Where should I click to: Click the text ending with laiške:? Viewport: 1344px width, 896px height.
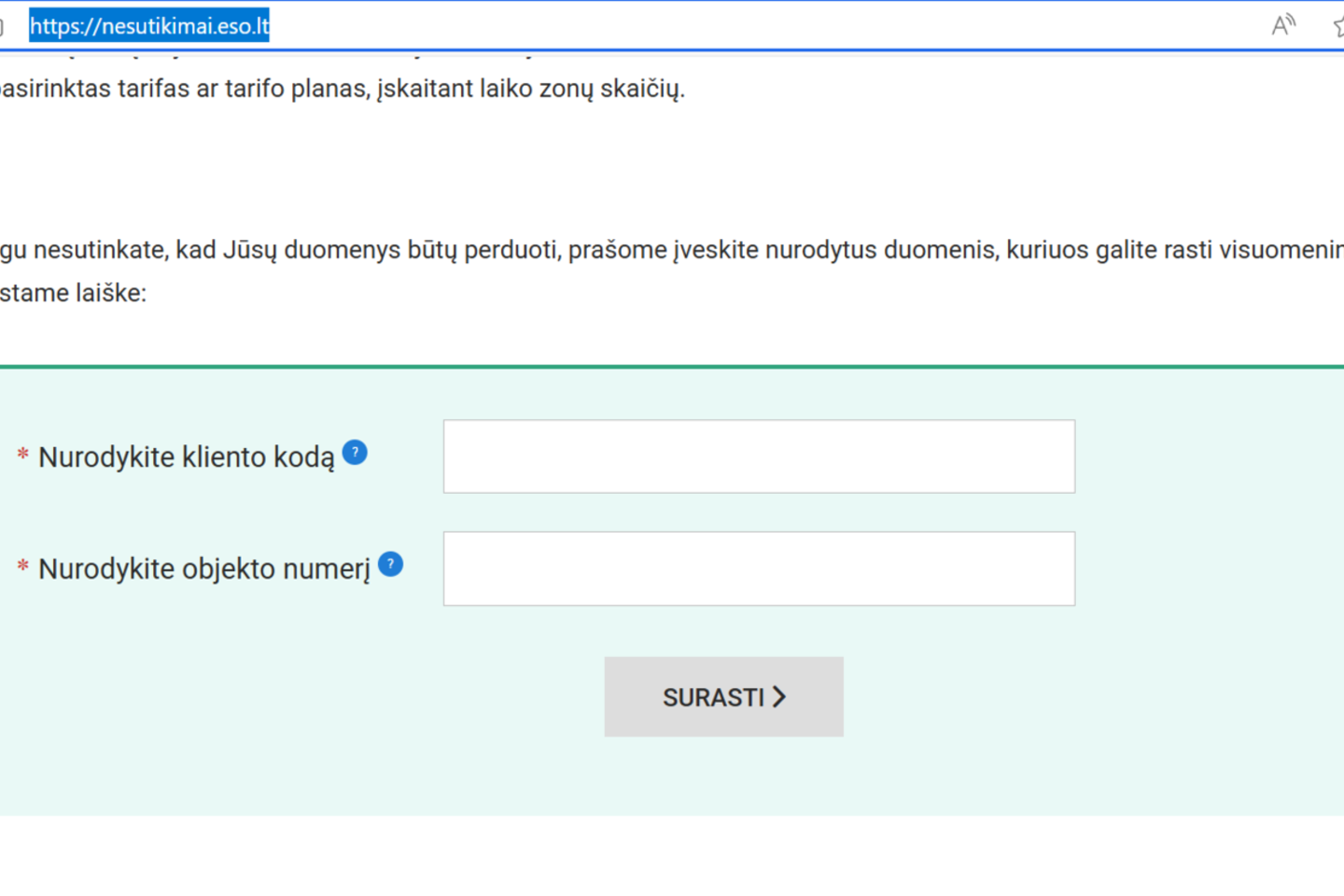(x=73, y=293)
